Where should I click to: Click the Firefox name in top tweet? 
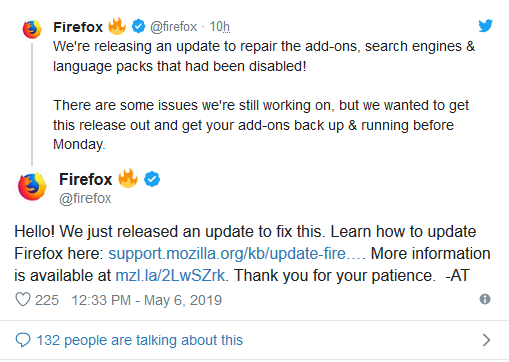[x=78, y=27]
